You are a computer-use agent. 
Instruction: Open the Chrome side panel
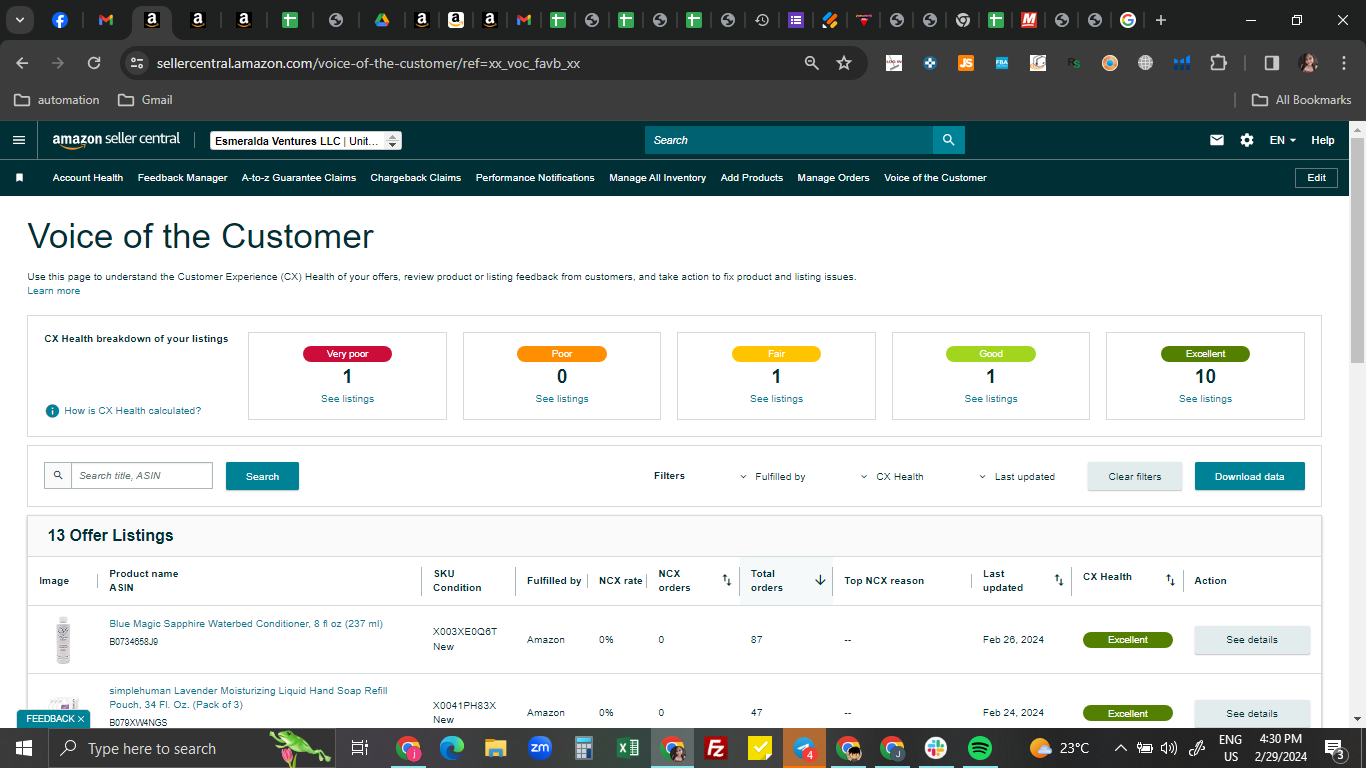click(x=1272, y=63)
